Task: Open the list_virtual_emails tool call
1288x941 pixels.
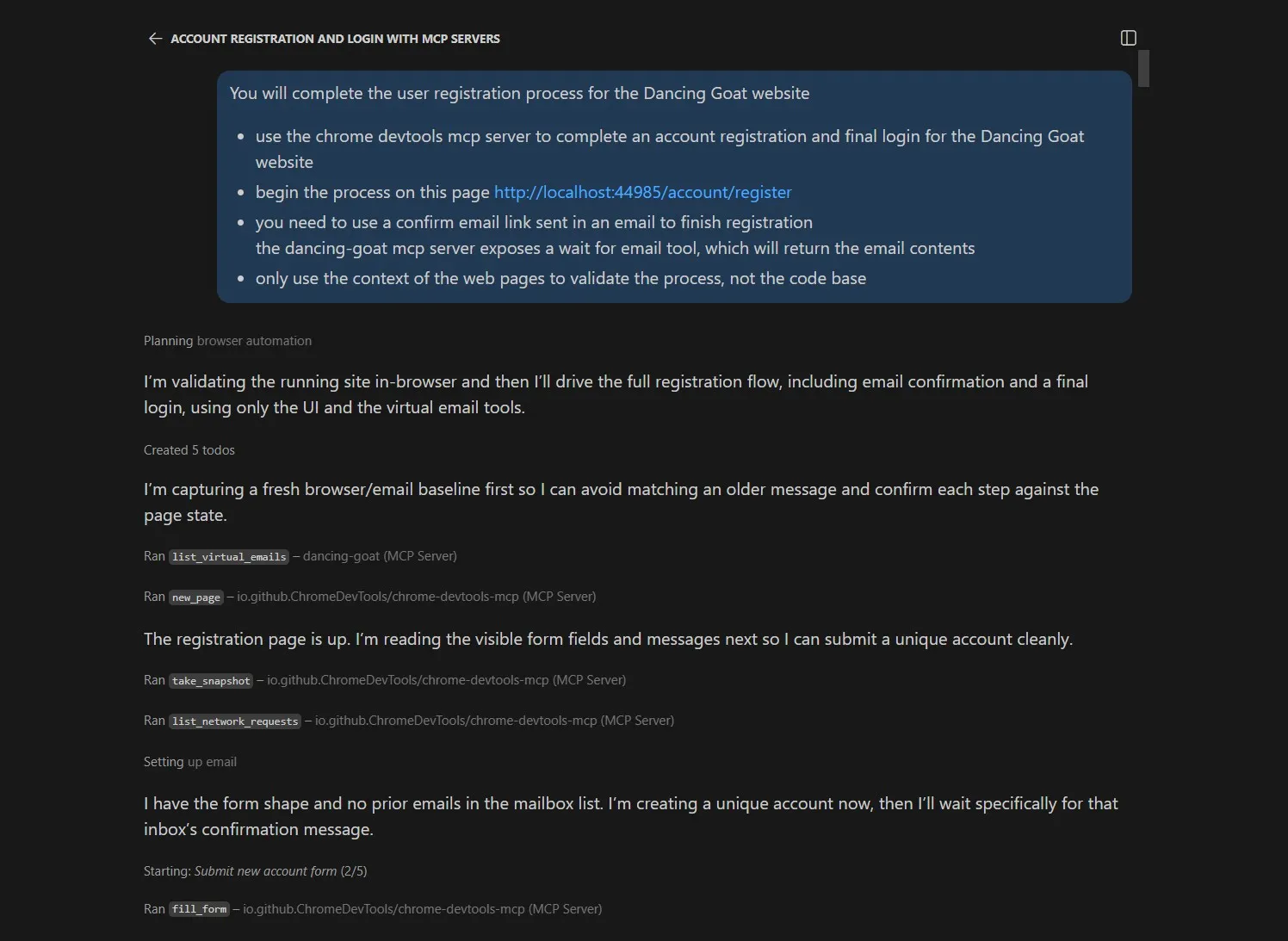Action: 228,557
